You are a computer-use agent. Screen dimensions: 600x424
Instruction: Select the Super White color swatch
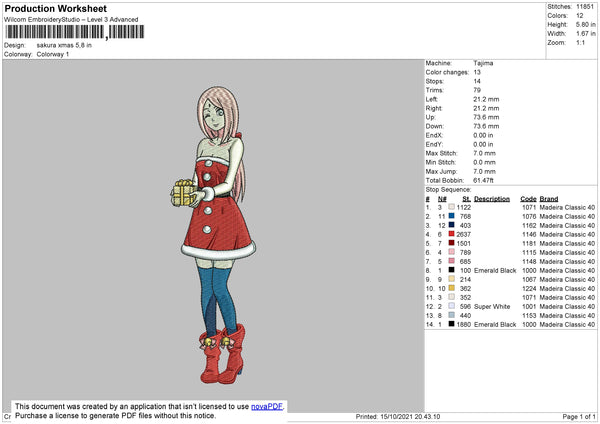tap(452, 306)
